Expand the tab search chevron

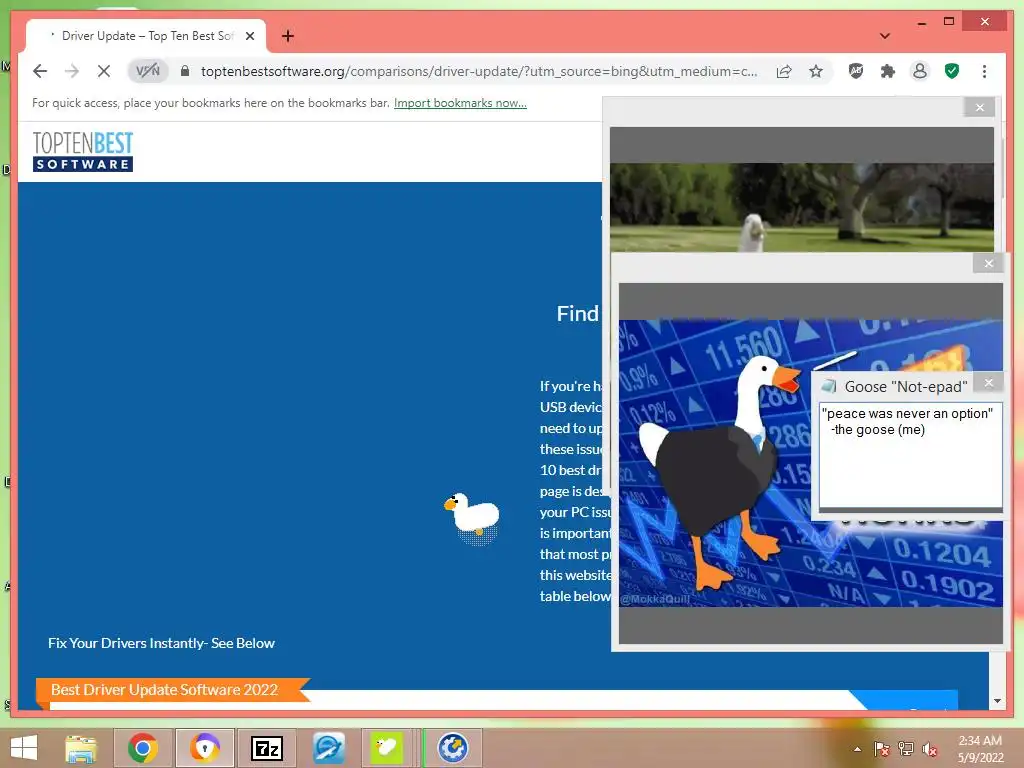point(885,36)
